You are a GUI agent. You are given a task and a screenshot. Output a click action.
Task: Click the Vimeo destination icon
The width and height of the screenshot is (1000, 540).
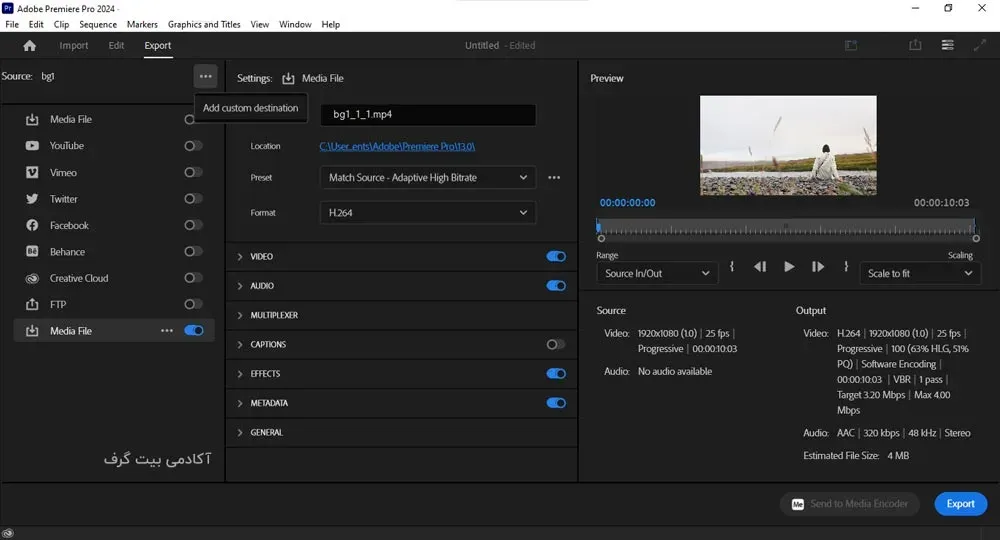[x=32, y=172]
